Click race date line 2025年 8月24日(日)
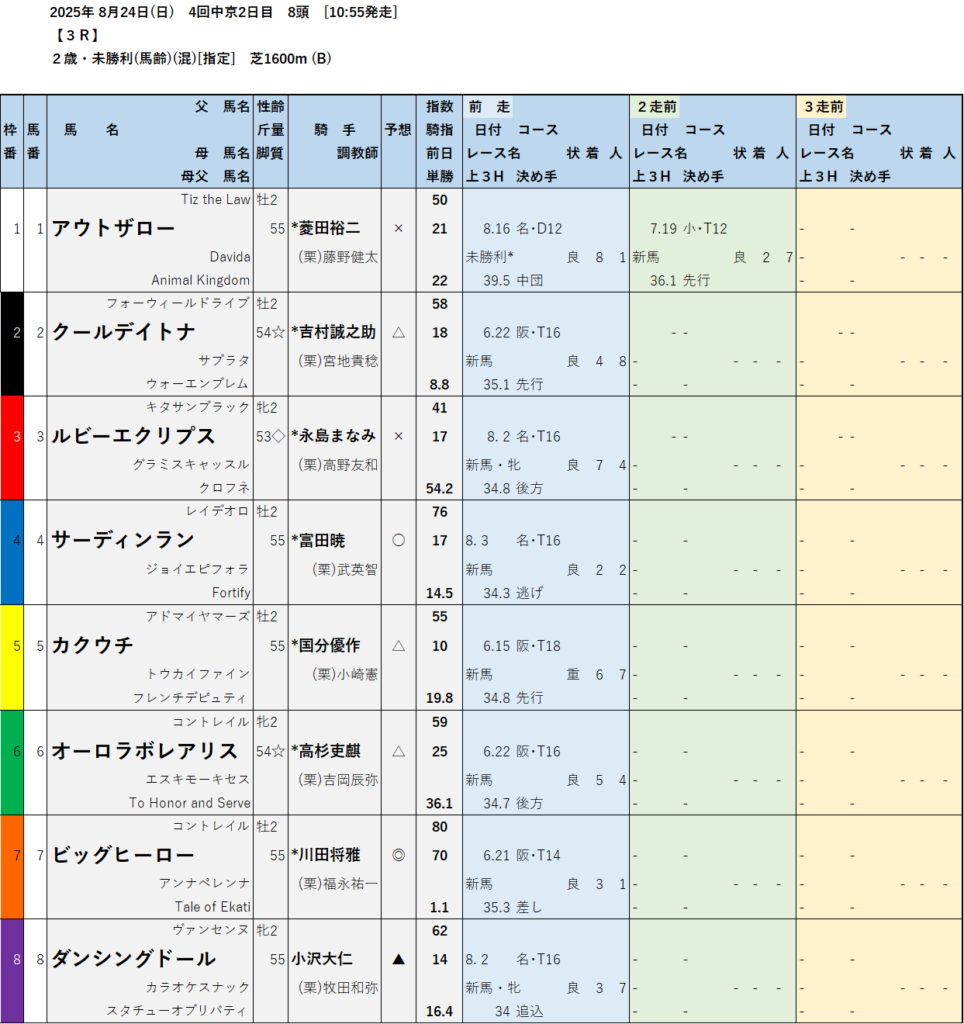The width and height of the screenshot is (964, 1024). (x=112, y=12)
